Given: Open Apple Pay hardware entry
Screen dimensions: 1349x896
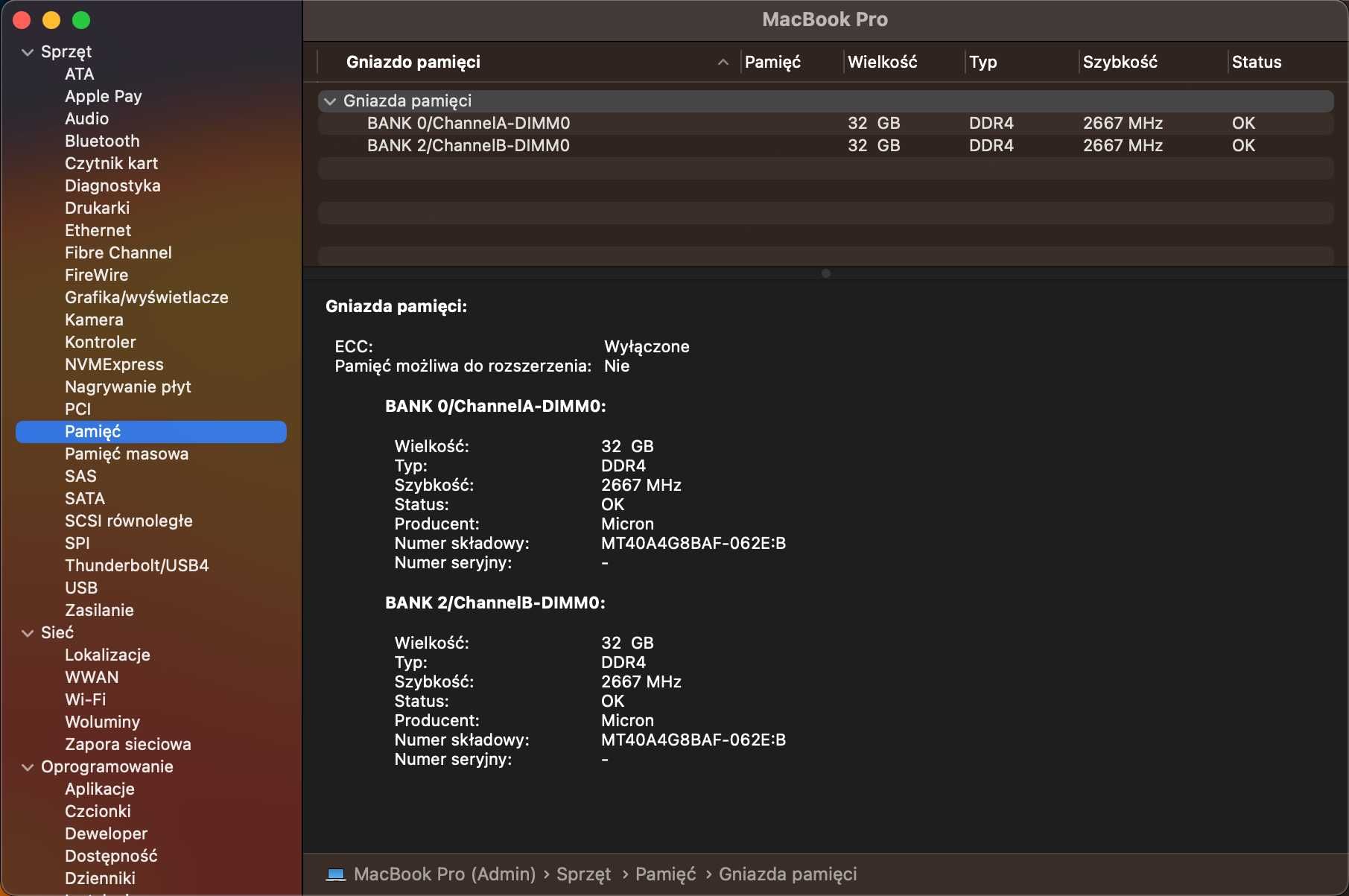Looking at the screenshot, I should [103, 97].
